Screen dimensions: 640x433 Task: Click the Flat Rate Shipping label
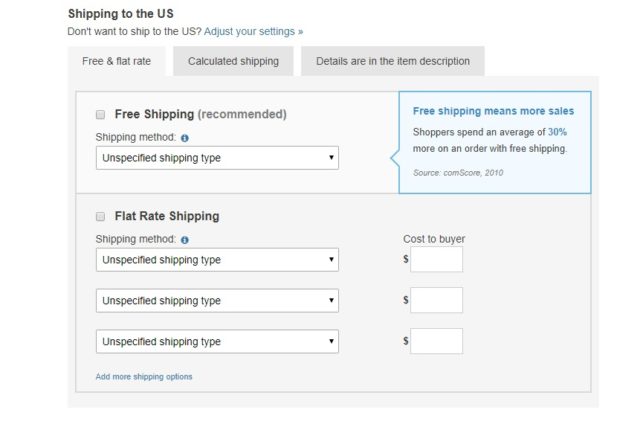tap(167, 216)
